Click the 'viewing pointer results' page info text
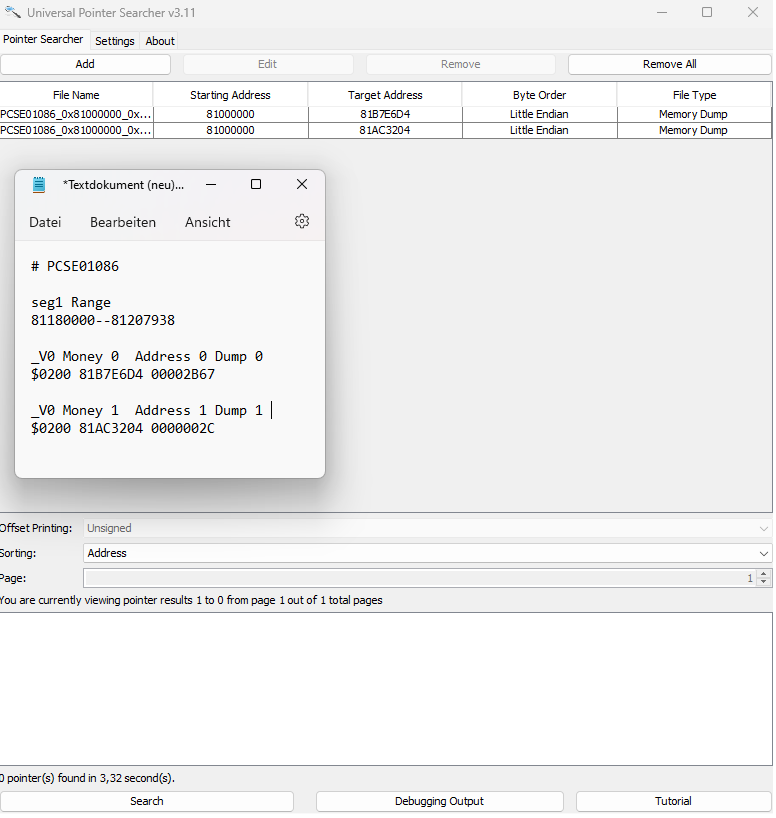Screen dimensions: 776x818 pos(191,600)
